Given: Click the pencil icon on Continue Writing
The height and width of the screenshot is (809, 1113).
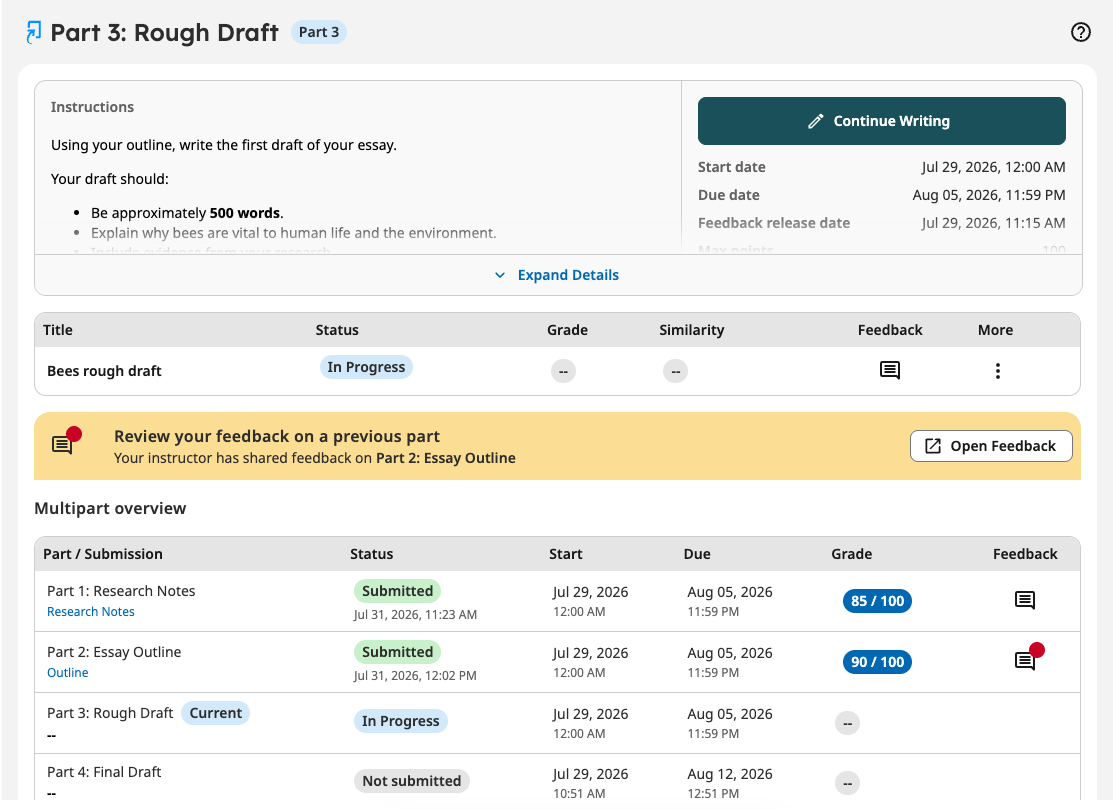Looking at the screenshot, I should coord(816,121).
